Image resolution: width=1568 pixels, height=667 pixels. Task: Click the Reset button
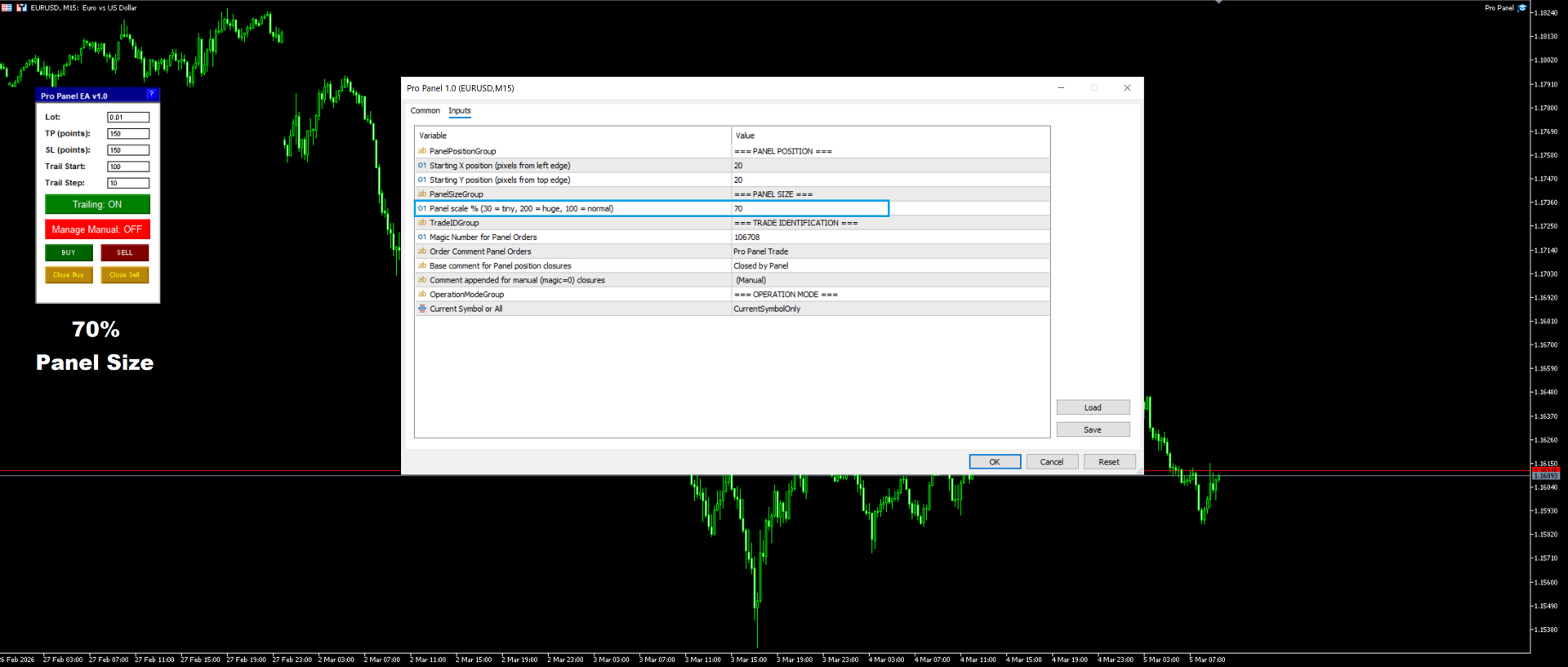(x=1109, y=462)
